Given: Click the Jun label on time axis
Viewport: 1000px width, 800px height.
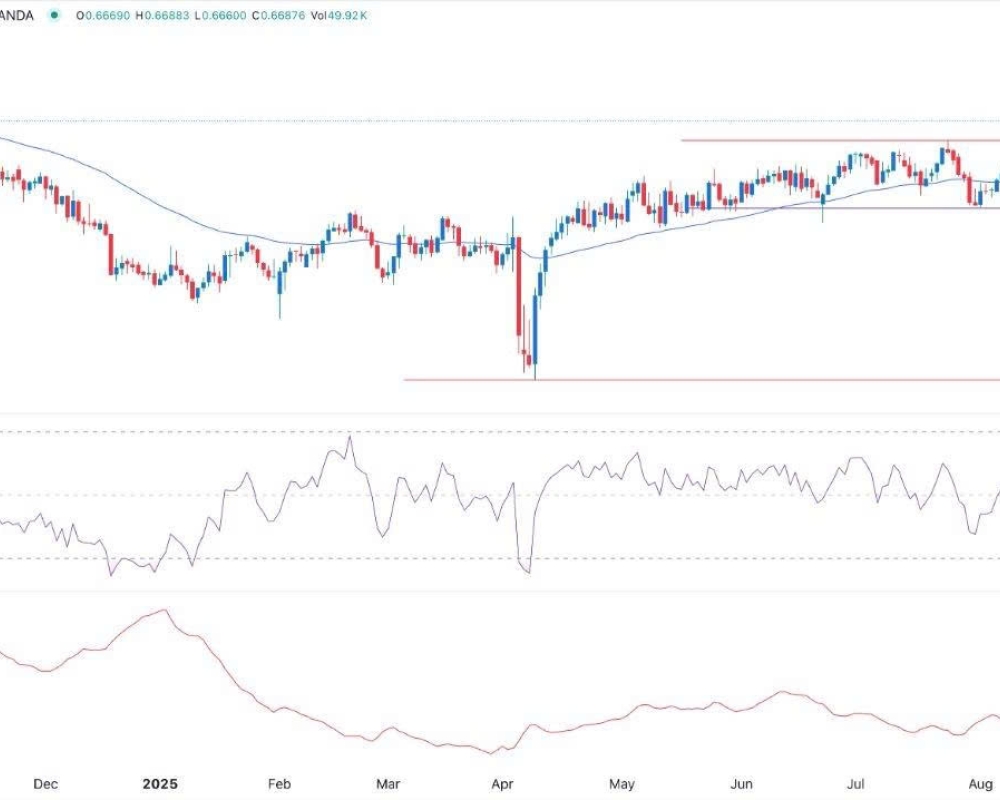Looking at the screenshot, I should point(741,784).
